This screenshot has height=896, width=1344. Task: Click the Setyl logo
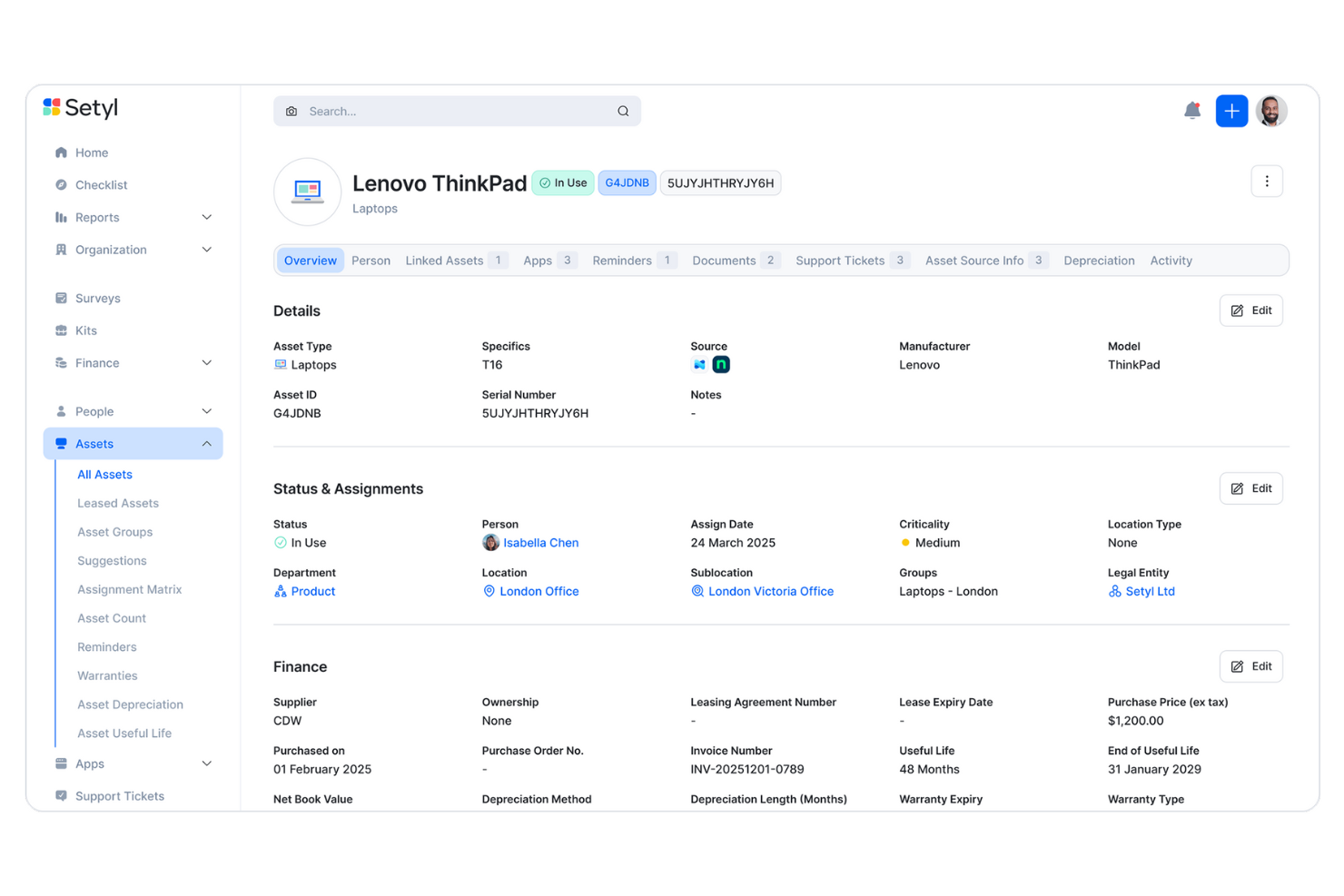80,107
